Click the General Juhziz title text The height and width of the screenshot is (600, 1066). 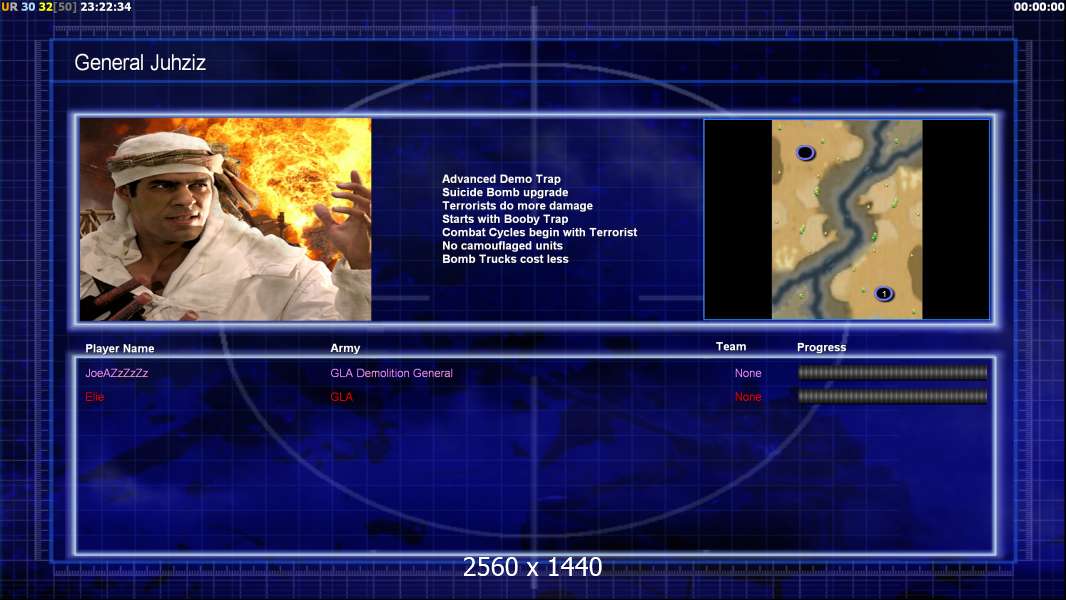pyautogui.click(x=140, y=63)
